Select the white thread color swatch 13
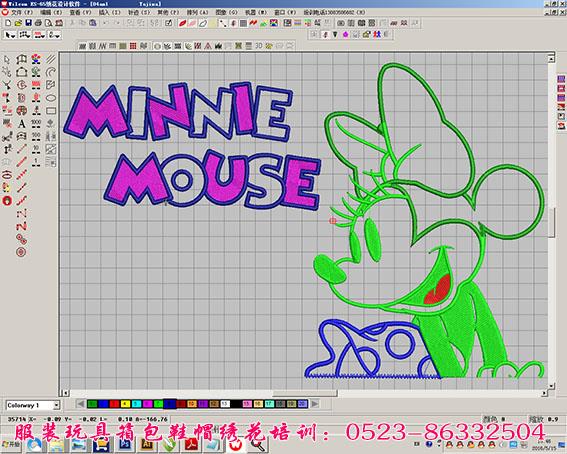This screenshot has height=454, width=567. 225,404
